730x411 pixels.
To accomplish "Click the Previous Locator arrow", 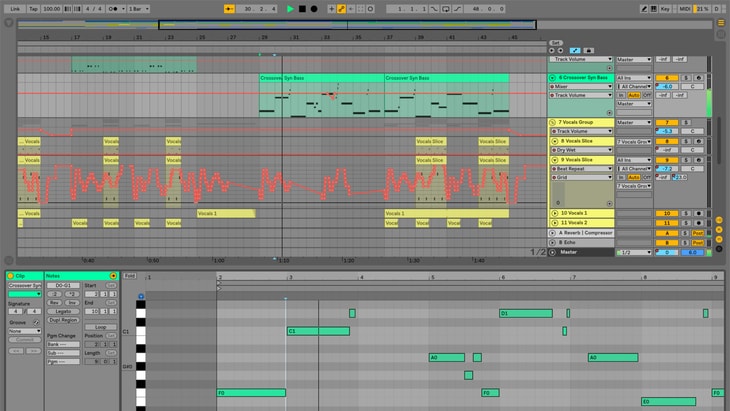I will click(552, 50).
